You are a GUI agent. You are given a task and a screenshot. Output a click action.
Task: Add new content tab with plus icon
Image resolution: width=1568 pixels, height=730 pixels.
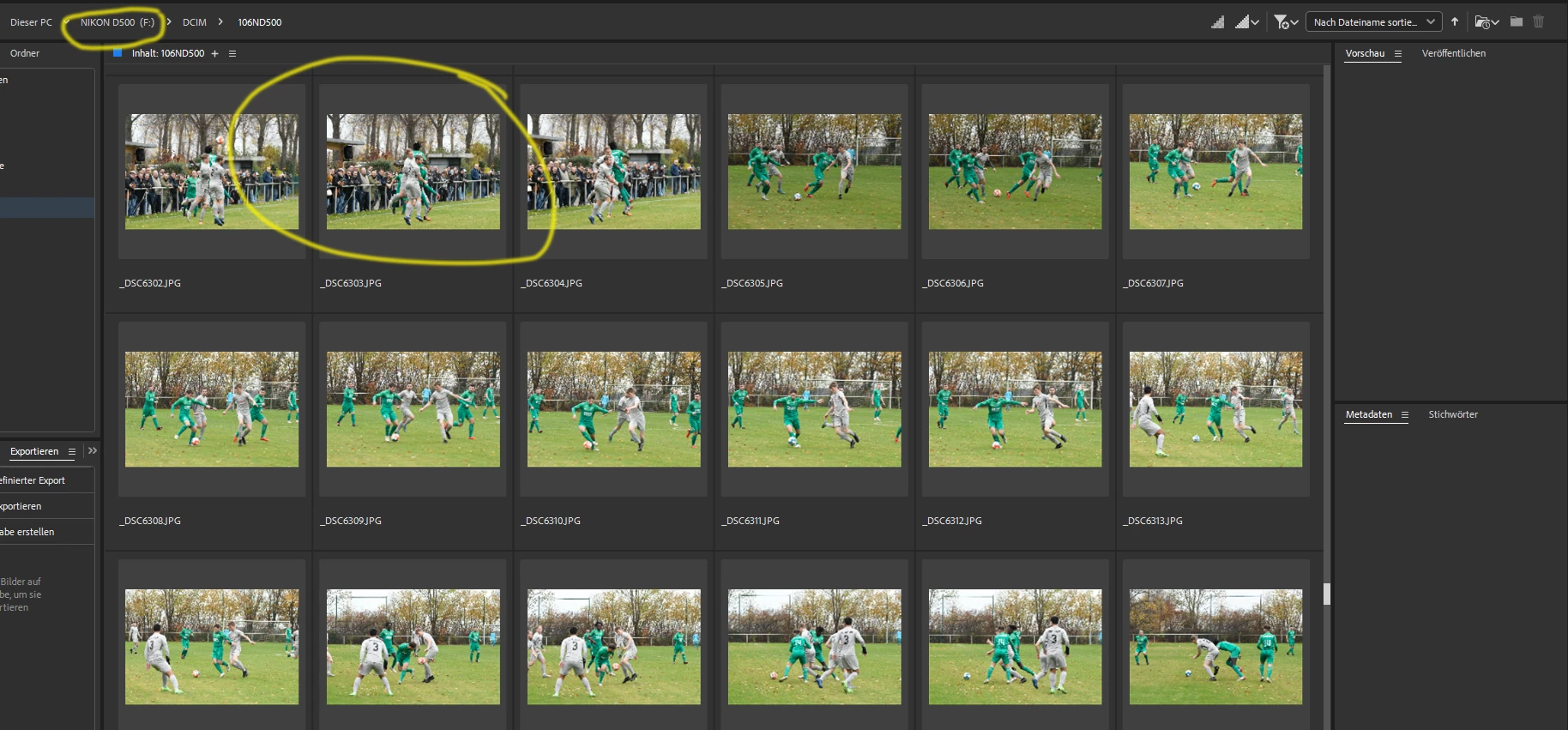[214, 53]
